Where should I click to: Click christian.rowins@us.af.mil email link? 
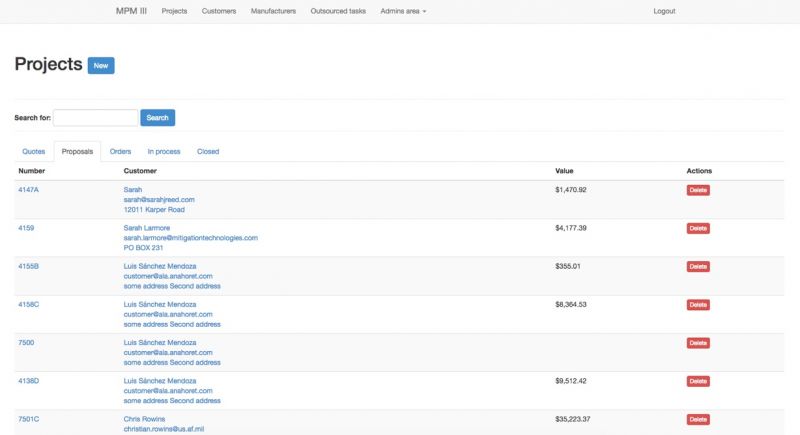coord(164,429)
